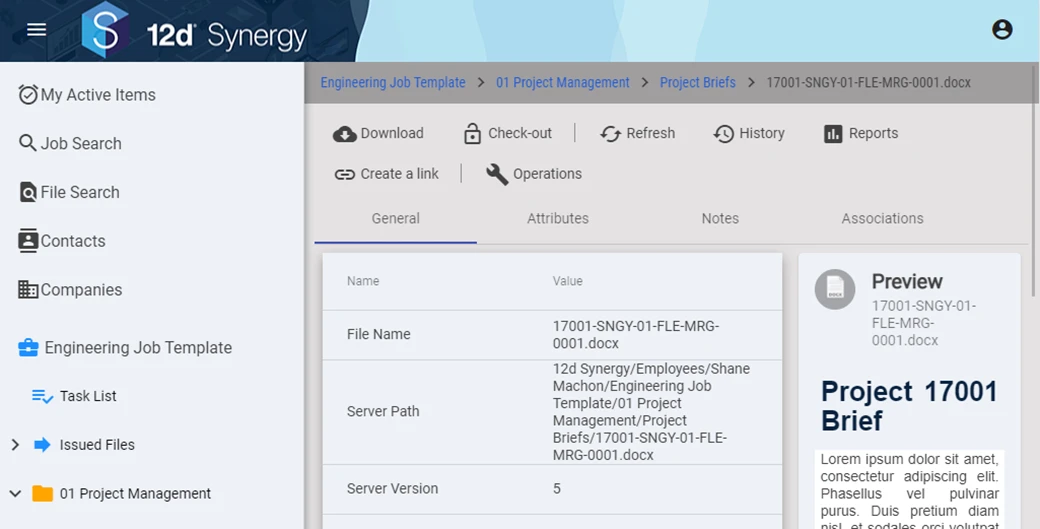Screen dimensions: 1040x529
Task: Click the History clock icon
Action: (x=724, y=134)
